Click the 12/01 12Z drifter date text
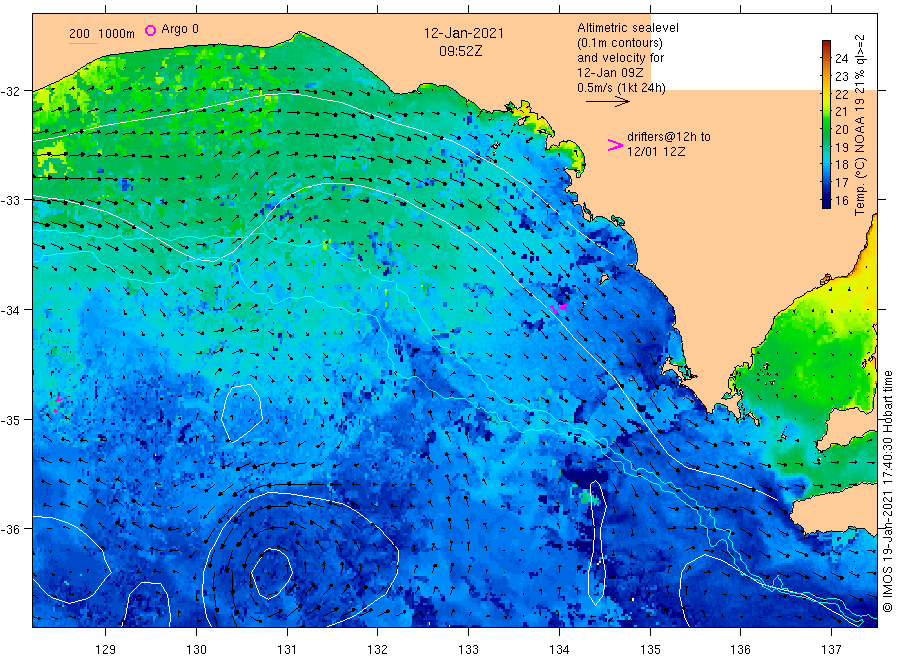The width and height of the screenshot is (900, 660). (655, 152)
